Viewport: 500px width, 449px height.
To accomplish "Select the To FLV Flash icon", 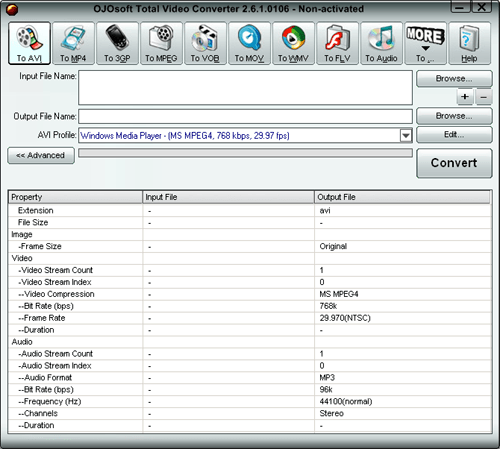I will (337, 43).
